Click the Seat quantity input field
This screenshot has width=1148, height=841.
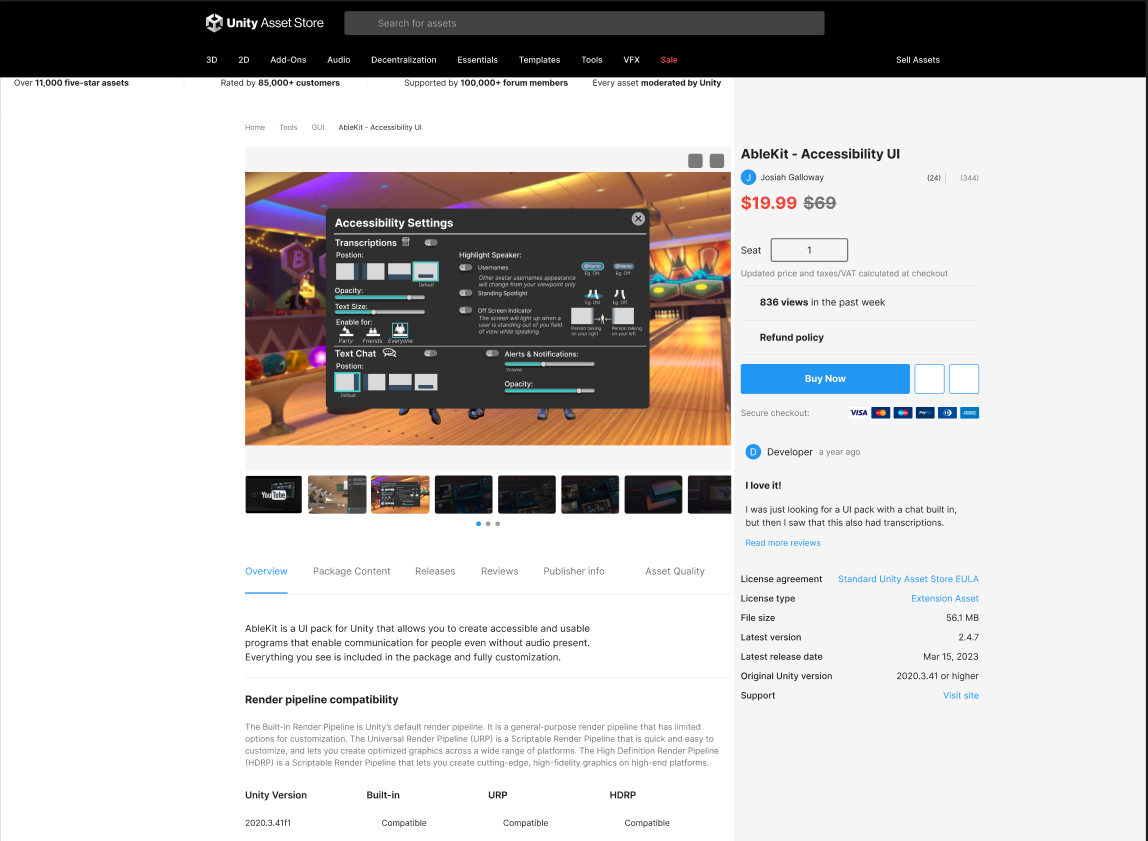coord(808,249)
